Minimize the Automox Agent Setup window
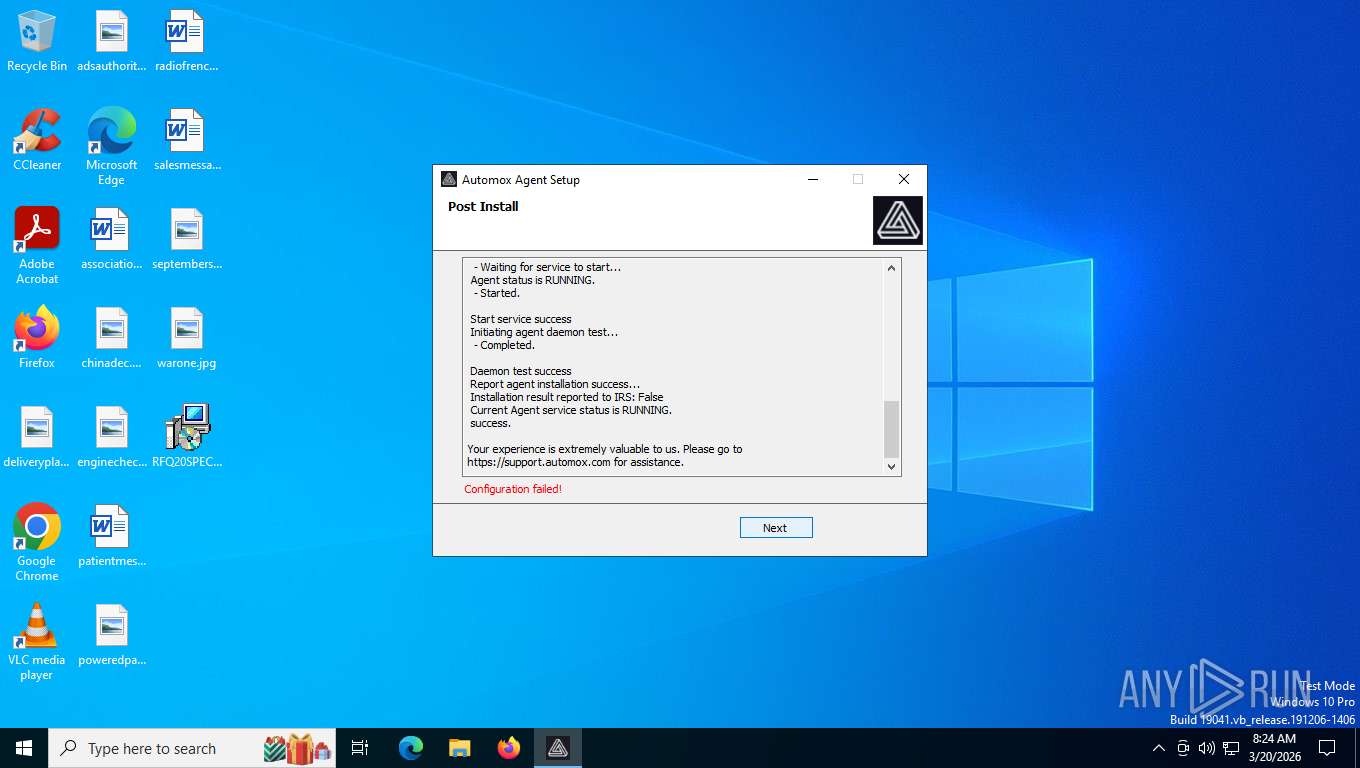This screenshot has width=1360, height=768. click(x=812, y=180)
